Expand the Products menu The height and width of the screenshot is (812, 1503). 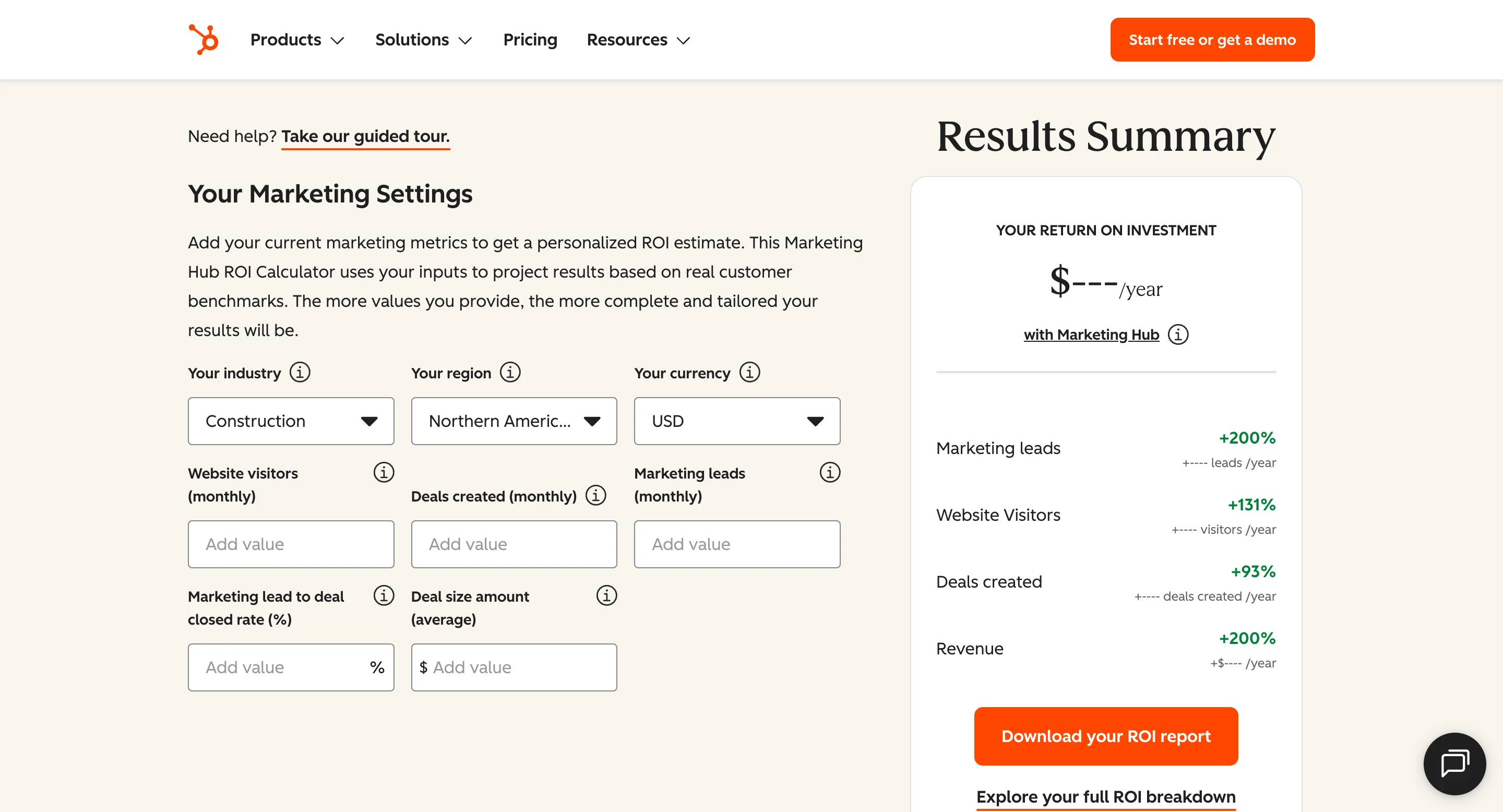[297, 40]
